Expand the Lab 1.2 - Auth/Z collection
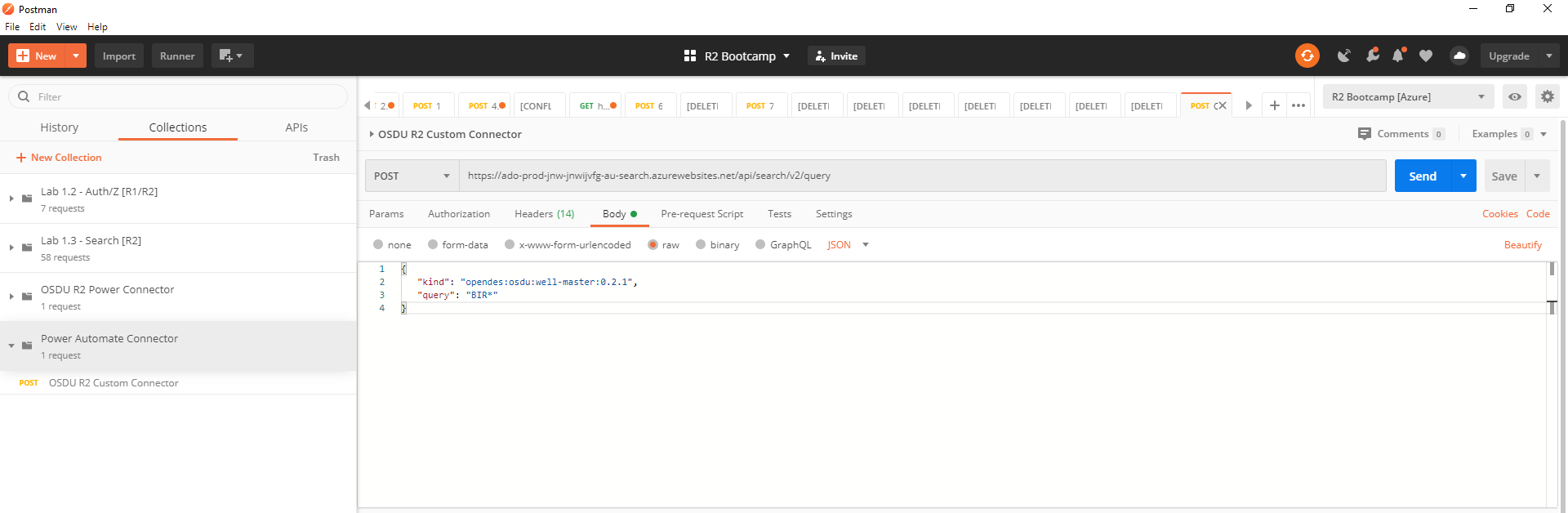This screenshot has height=513, width=1568. [11, 199]
